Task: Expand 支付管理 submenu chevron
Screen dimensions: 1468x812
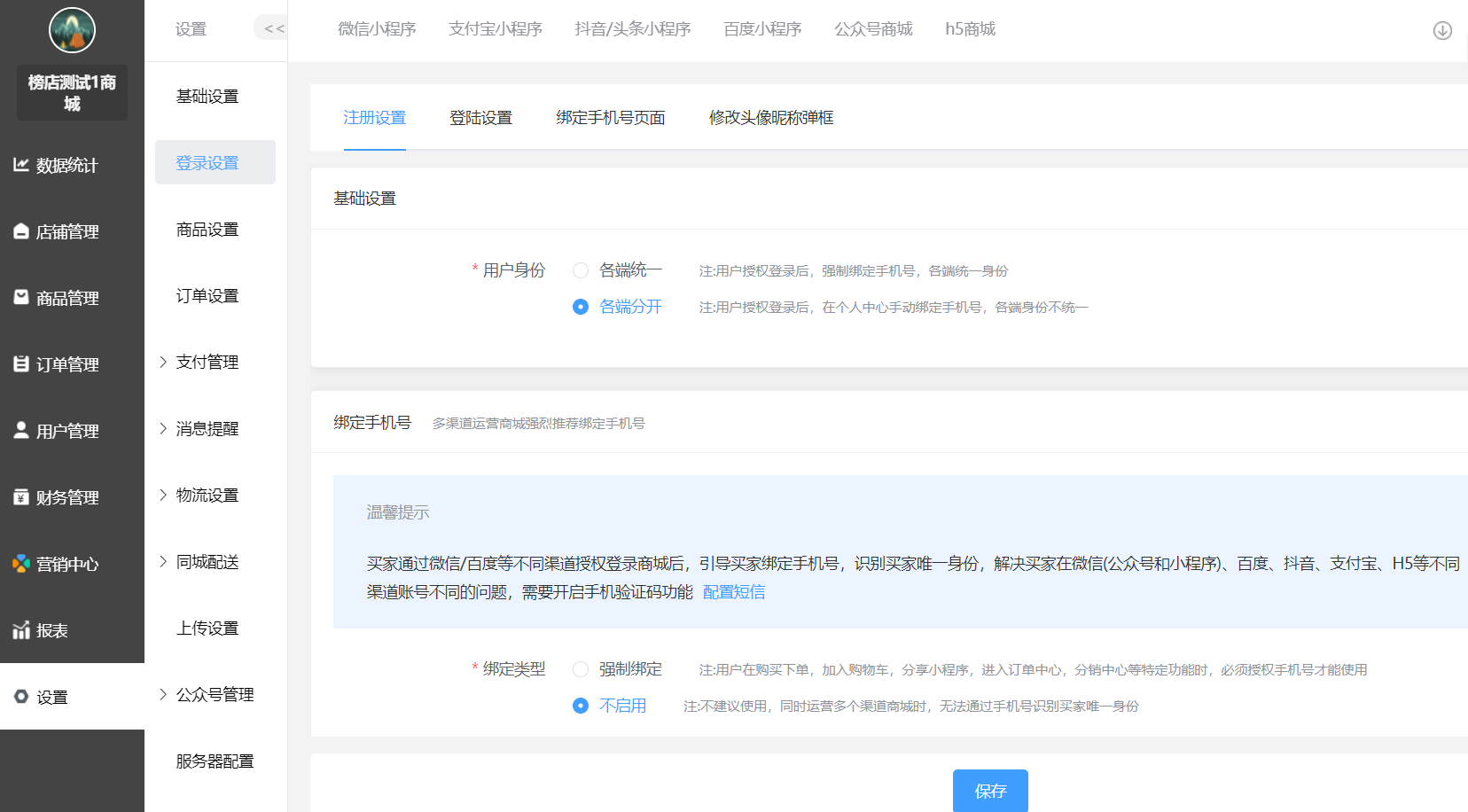Action: click(163, 362)
